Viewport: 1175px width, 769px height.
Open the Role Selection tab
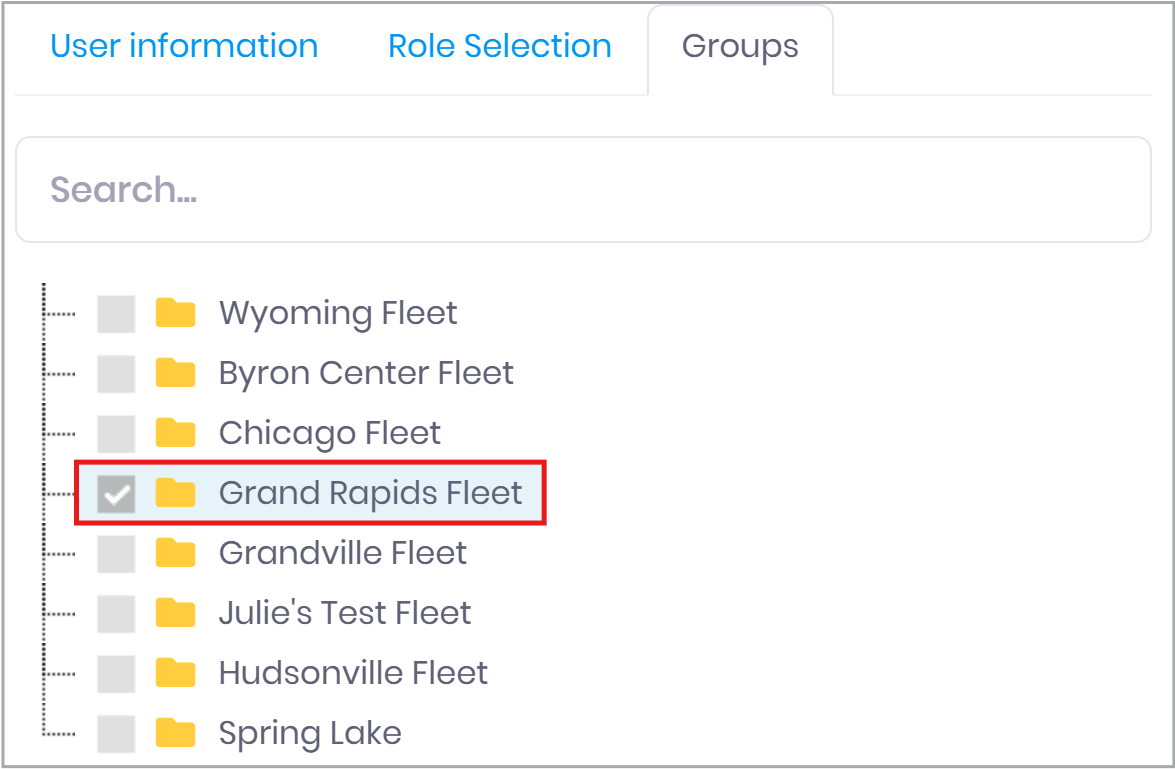click(x=500, y=46)
